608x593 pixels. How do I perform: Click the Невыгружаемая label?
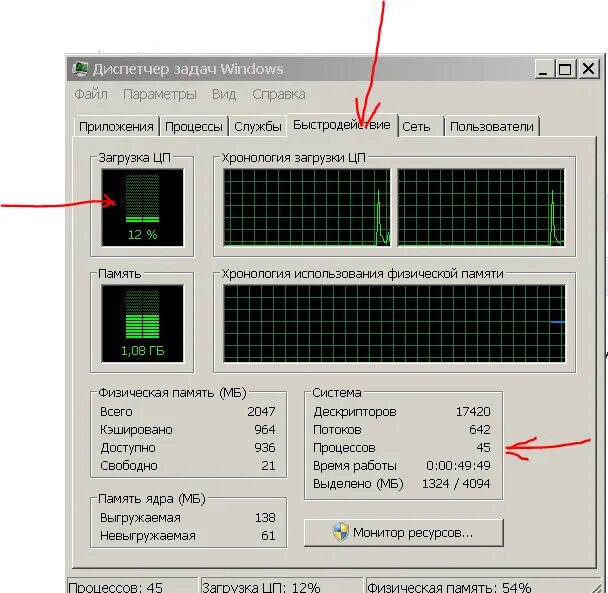tap(148, 536)
